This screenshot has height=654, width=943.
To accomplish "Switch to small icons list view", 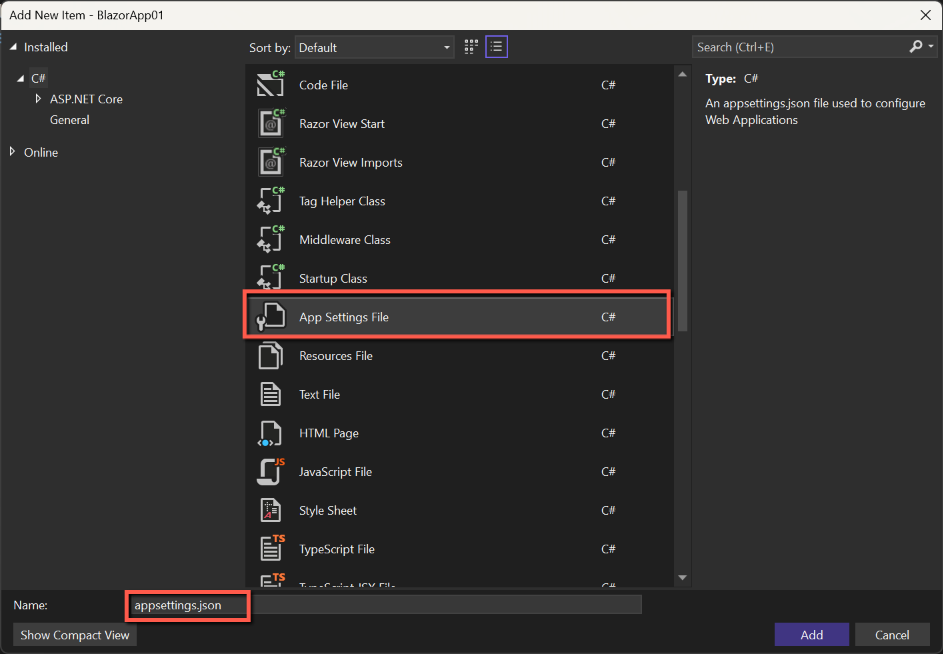I will [x=496, y=47].
